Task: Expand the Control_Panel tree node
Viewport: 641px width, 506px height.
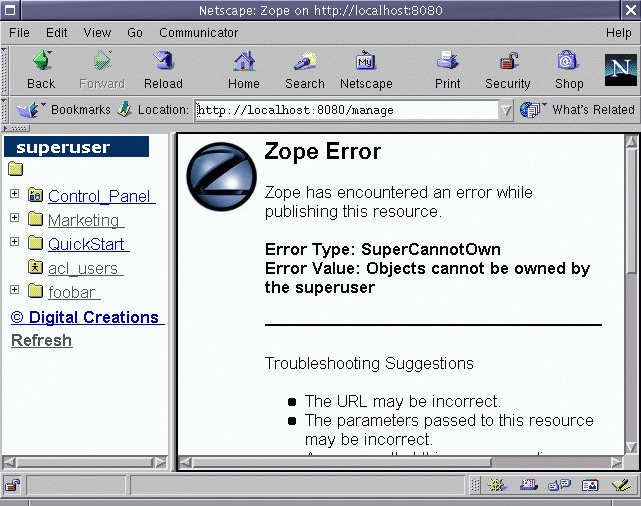Action: point(14,193)
